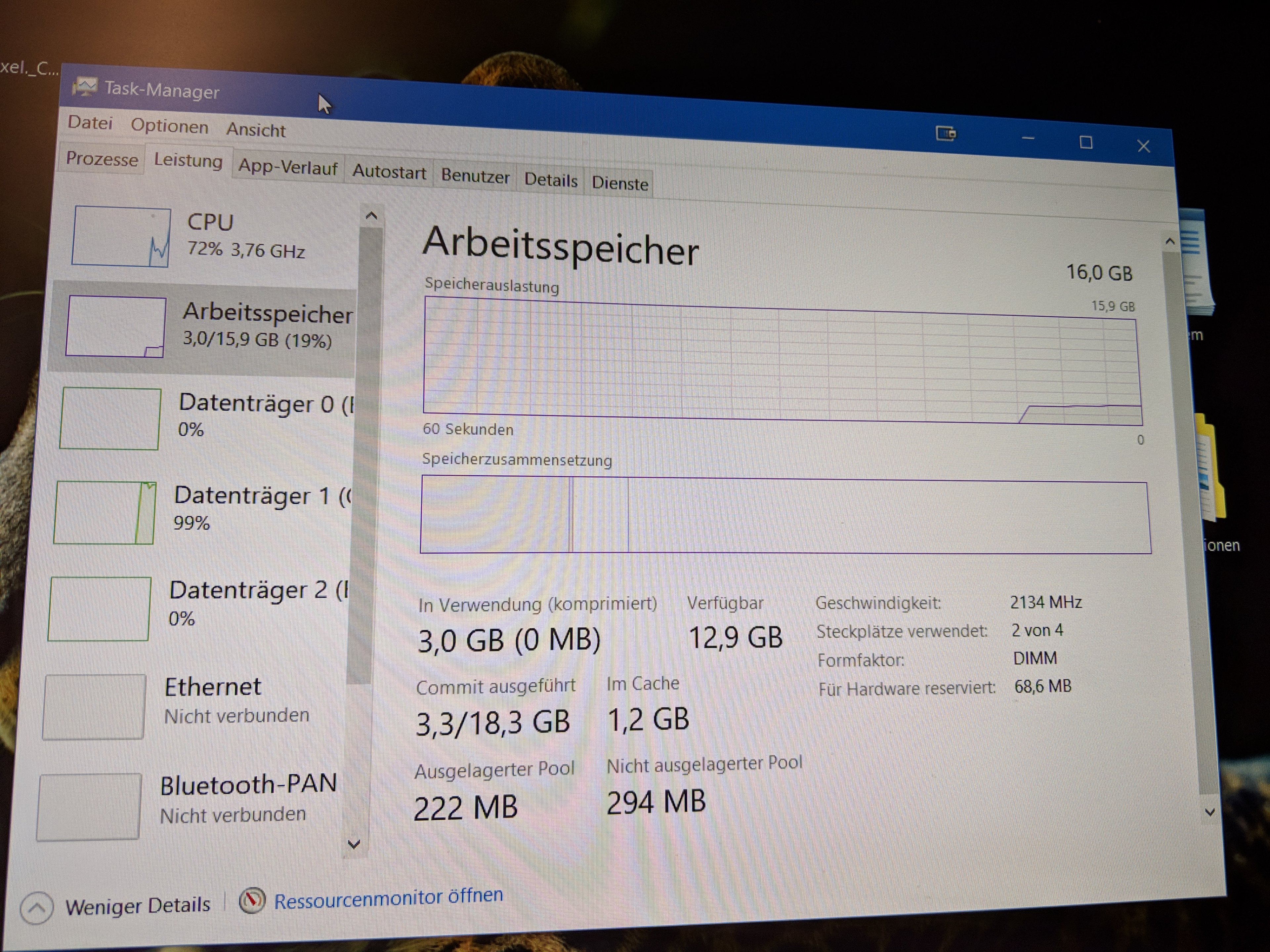This screenshot has height=952, width=1270.
Task: Click the Ressourcenmonitor icon at bottom
Action: pyautogui.click(x=252, y=900)
